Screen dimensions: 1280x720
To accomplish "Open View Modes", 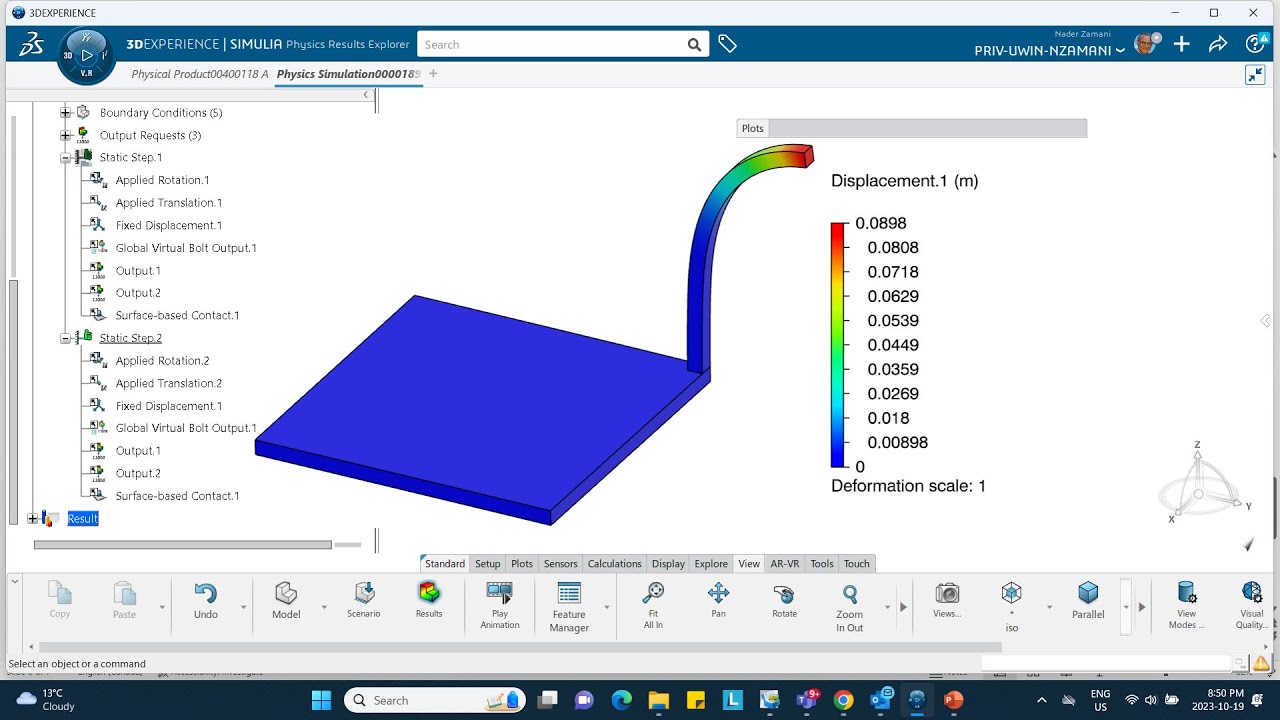I will [x=1186, y=606].
